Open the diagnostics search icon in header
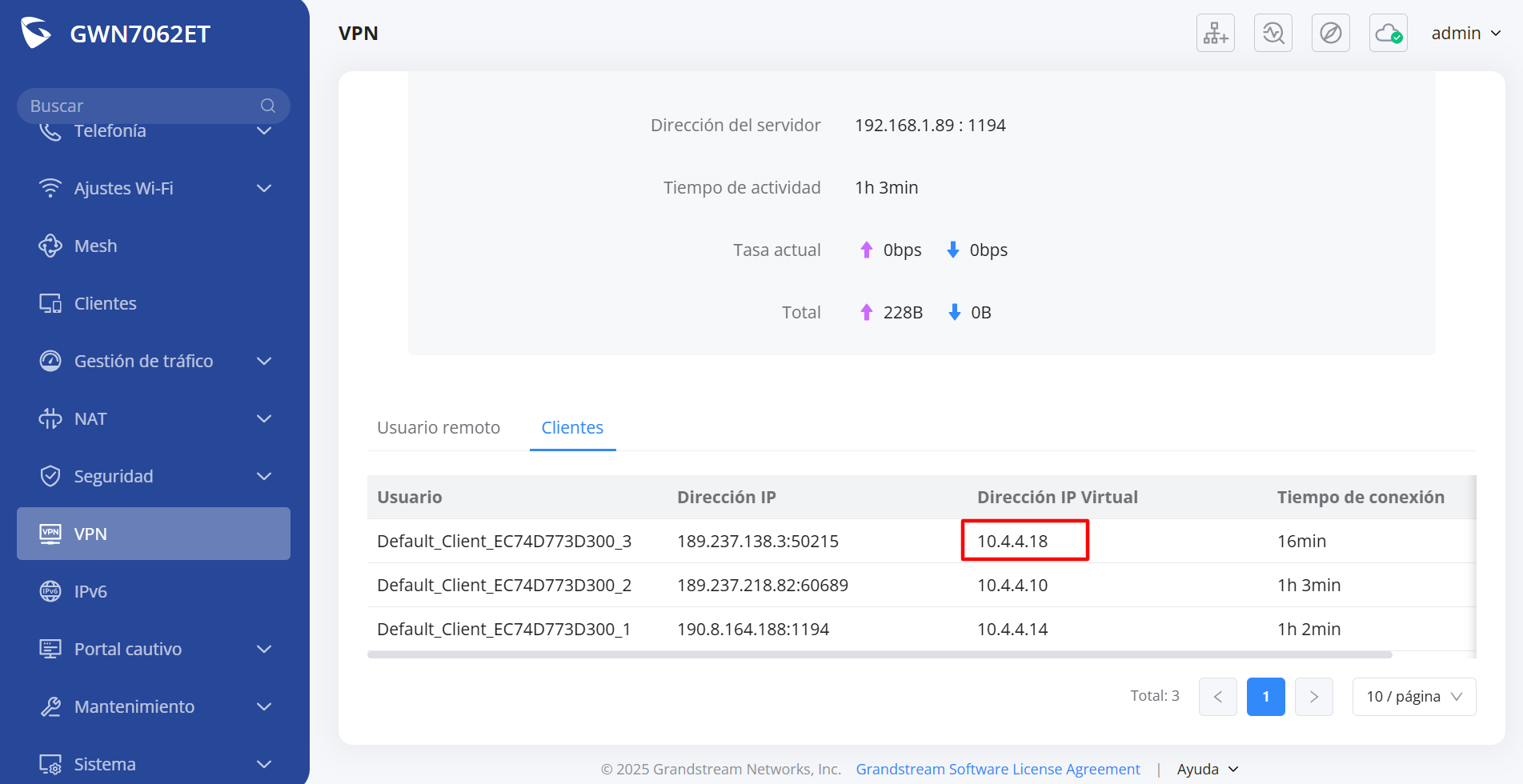Screen dimensions: 1523x784 [1273, 34]
